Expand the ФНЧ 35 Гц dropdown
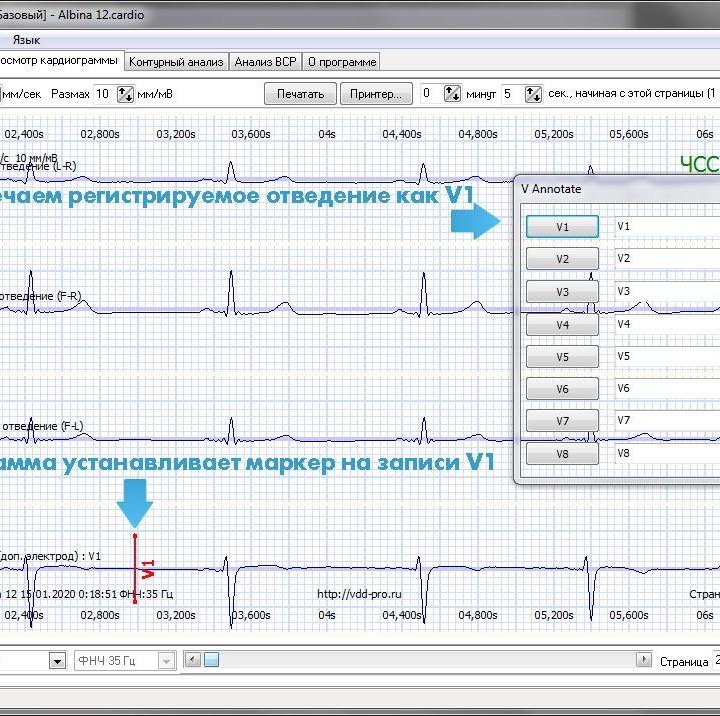720x716 pixels. click(x=166, y=661)
